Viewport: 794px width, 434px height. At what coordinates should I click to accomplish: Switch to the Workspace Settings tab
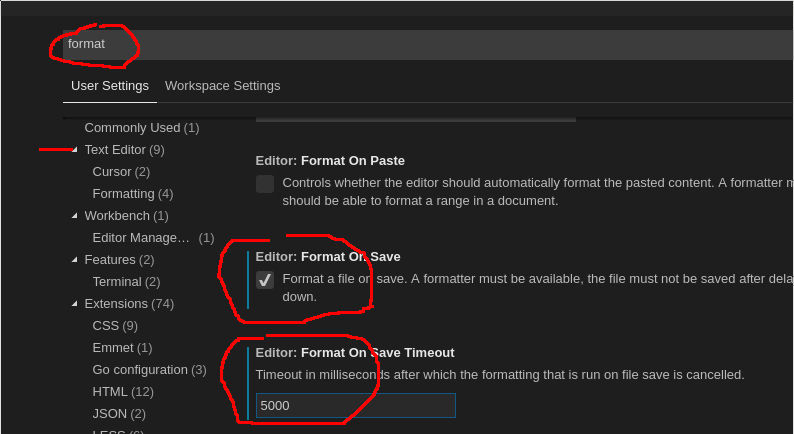[x=222, y=86]
